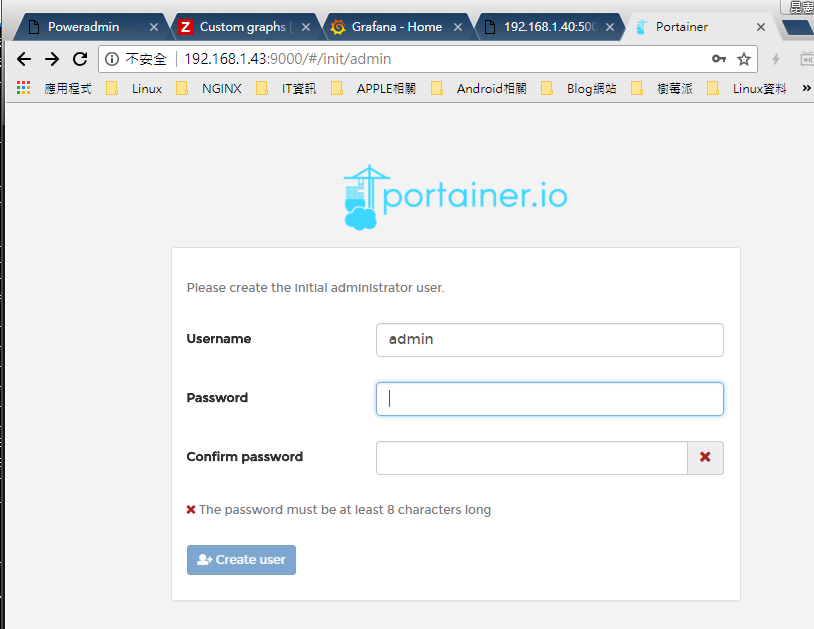Switch to the 192.168.1.40:500 tab

pos(550,27)
